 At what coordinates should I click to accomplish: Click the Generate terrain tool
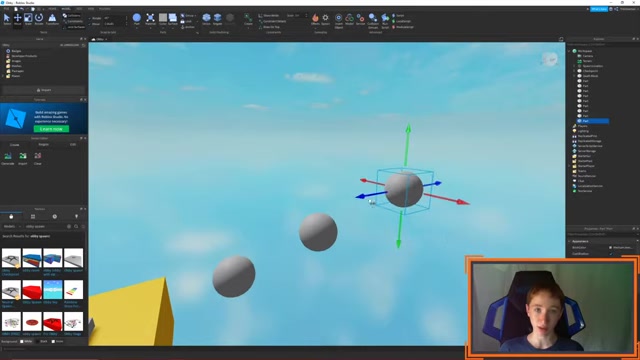pos(8,158)
